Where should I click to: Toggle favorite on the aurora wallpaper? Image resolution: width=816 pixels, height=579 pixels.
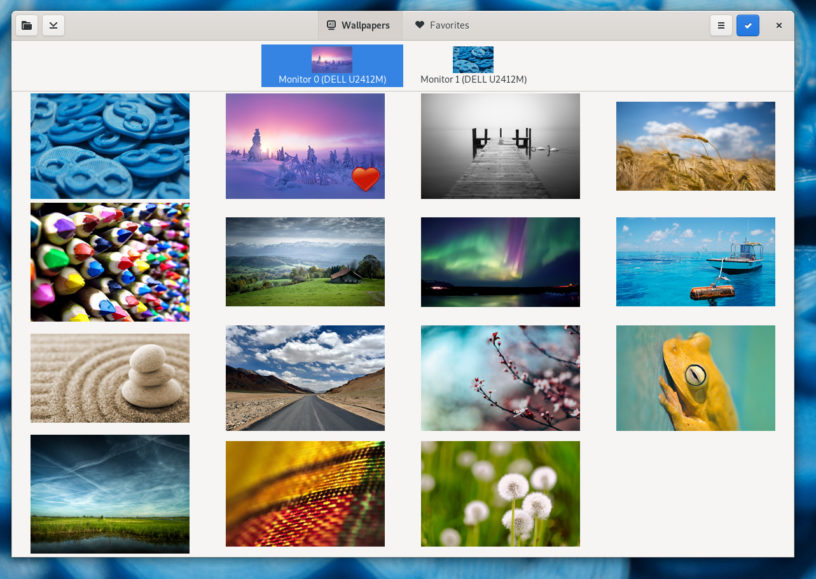500,261
